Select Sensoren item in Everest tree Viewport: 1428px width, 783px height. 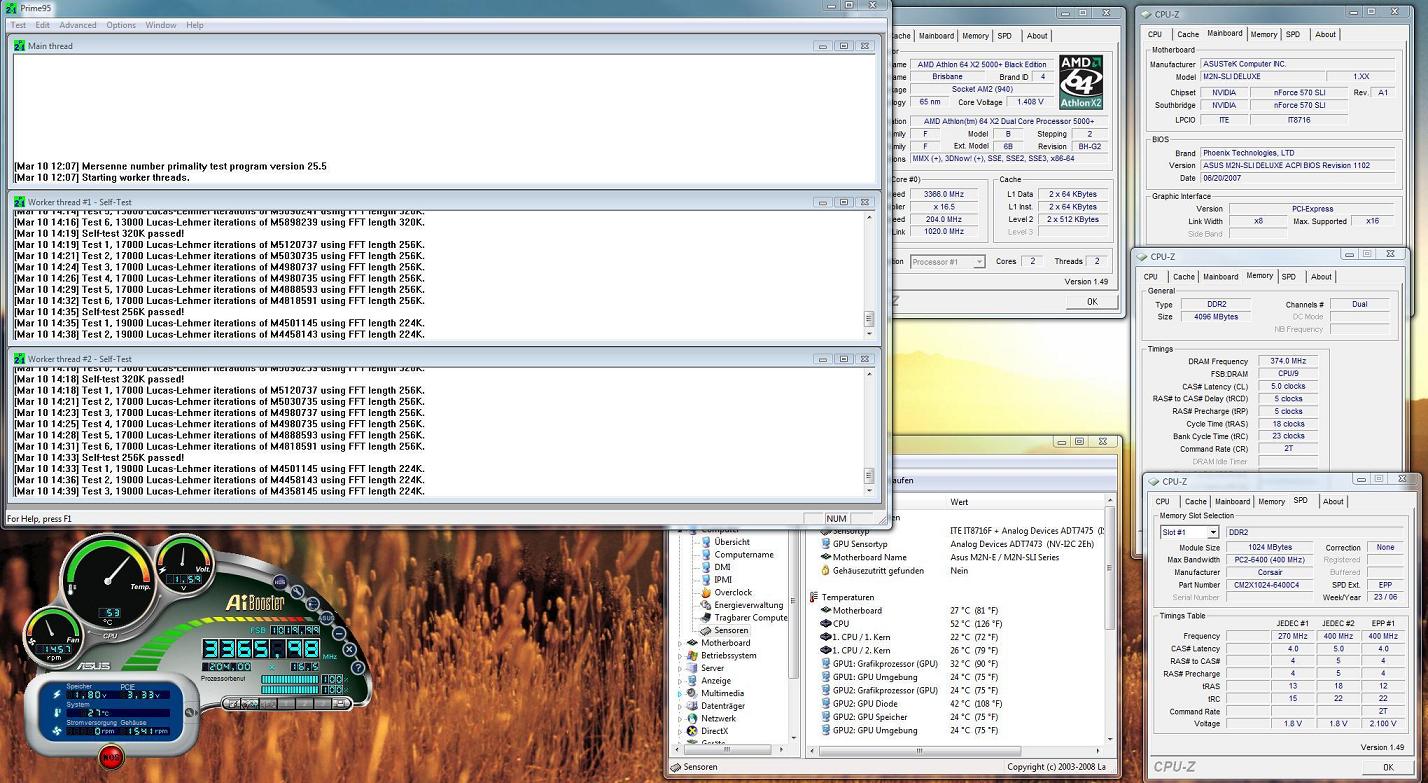pyautogui.click(x=731, y=631)
